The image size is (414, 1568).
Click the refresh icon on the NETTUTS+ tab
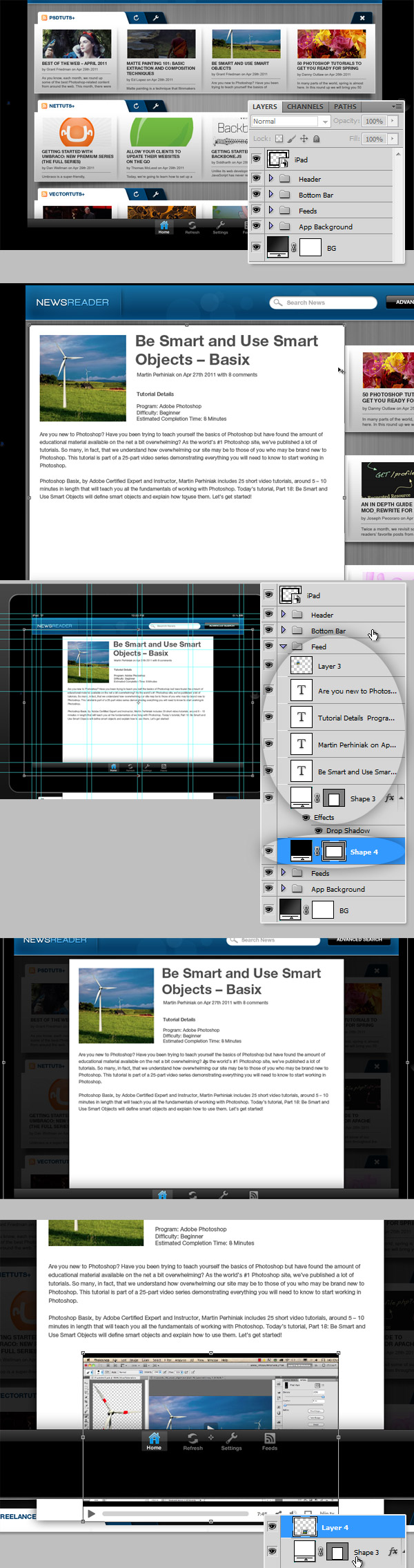[136, 106]
